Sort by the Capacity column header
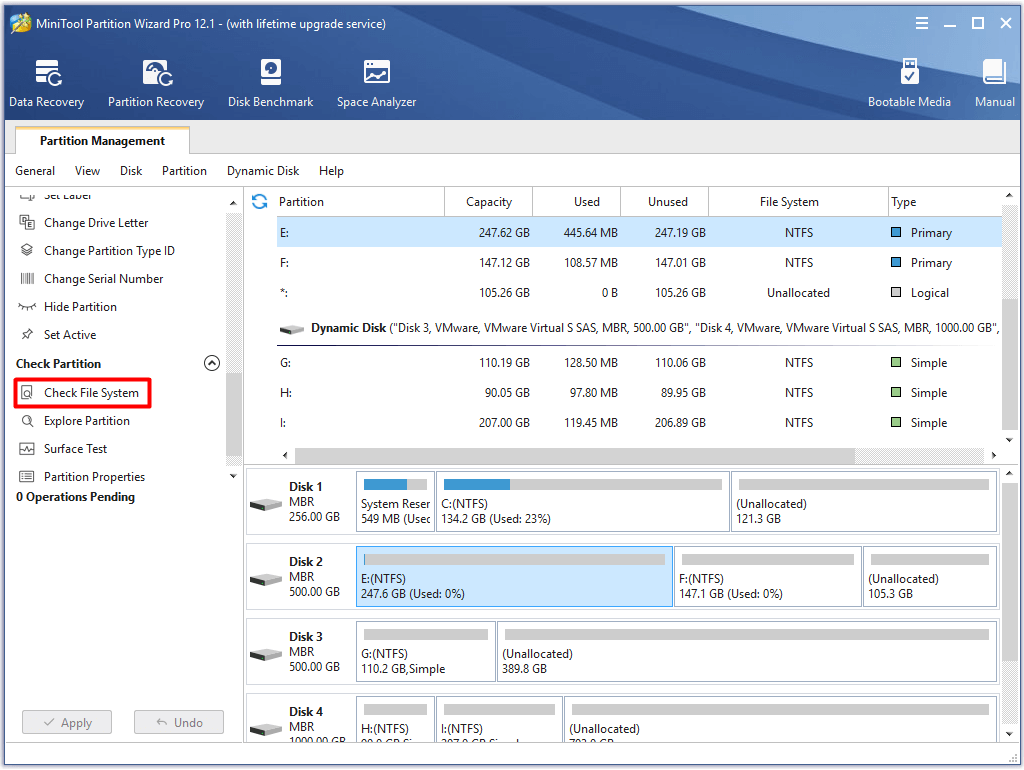This screenshot has width=1024, height=770. click(x=488, y=202)
